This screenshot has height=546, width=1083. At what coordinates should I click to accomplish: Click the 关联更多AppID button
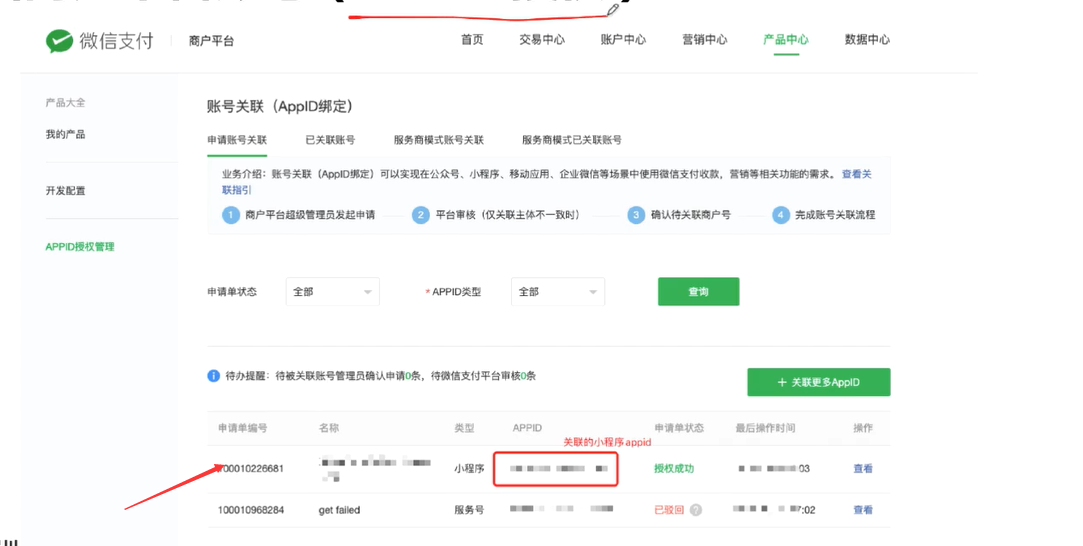tap(818, 382)
